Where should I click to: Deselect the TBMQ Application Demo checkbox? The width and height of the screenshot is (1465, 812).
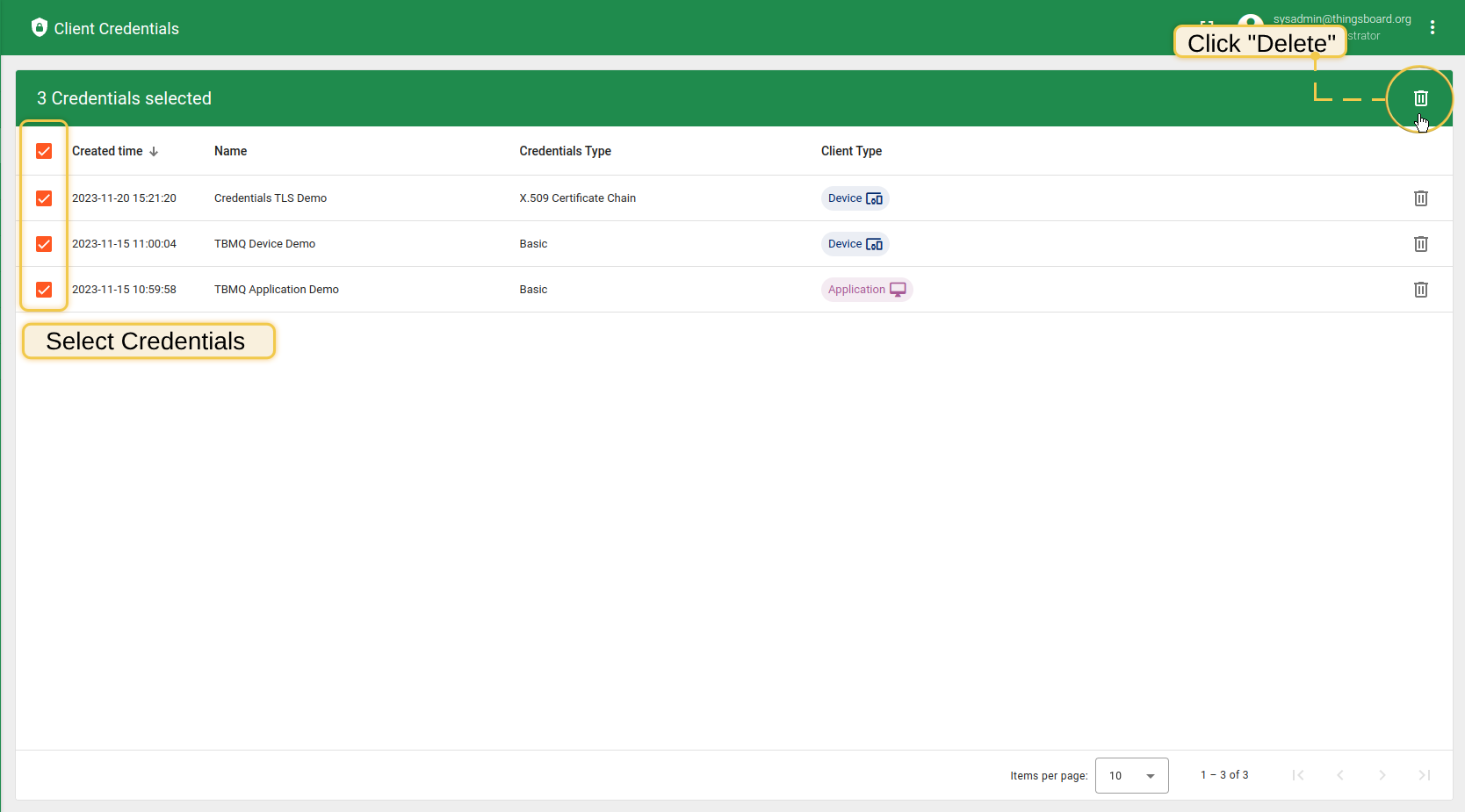tap(44, 290)
